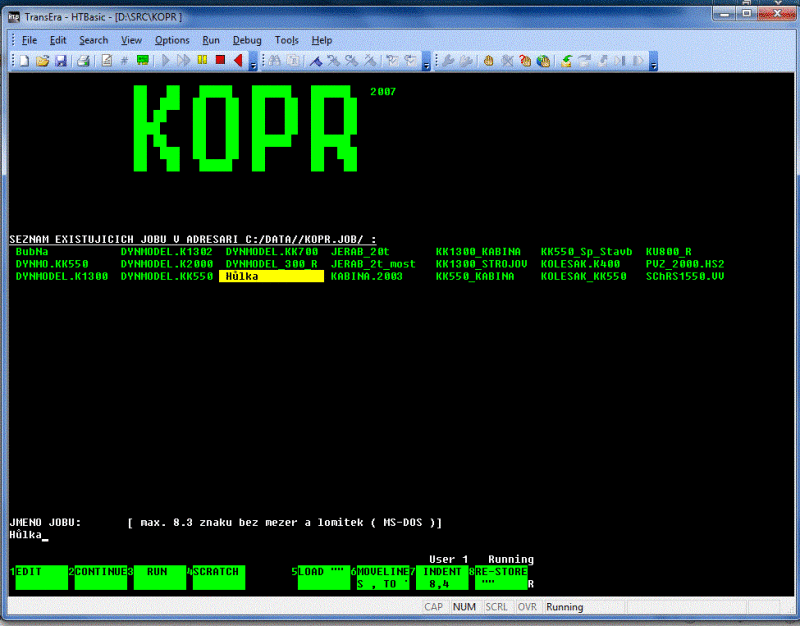Click the NUM indicator in status bar
This screenshot has height=626, width=800.
pos(464,607)
